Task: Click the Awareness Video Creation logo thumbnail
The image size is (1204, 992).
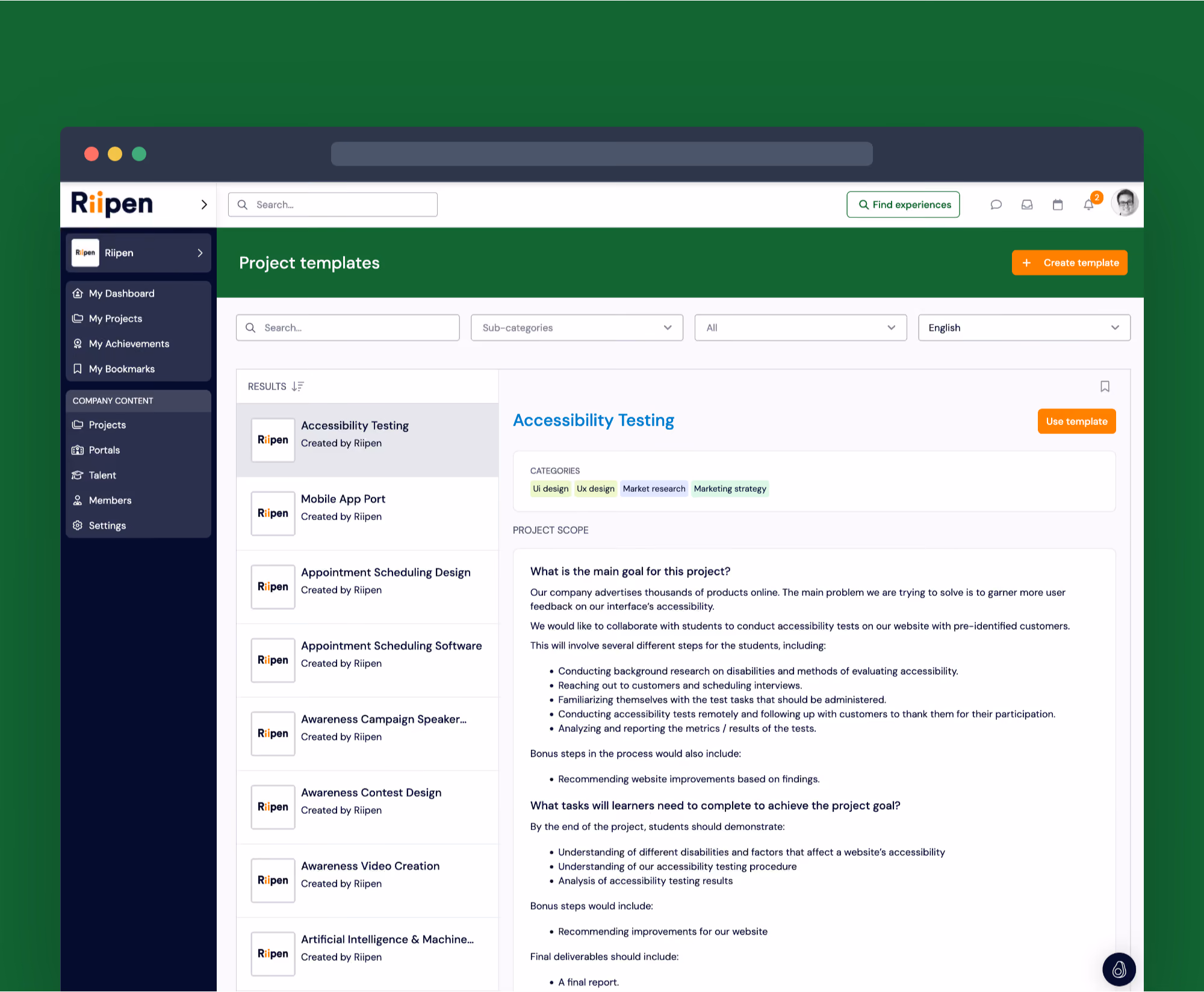Action: [x=273, y=881]
